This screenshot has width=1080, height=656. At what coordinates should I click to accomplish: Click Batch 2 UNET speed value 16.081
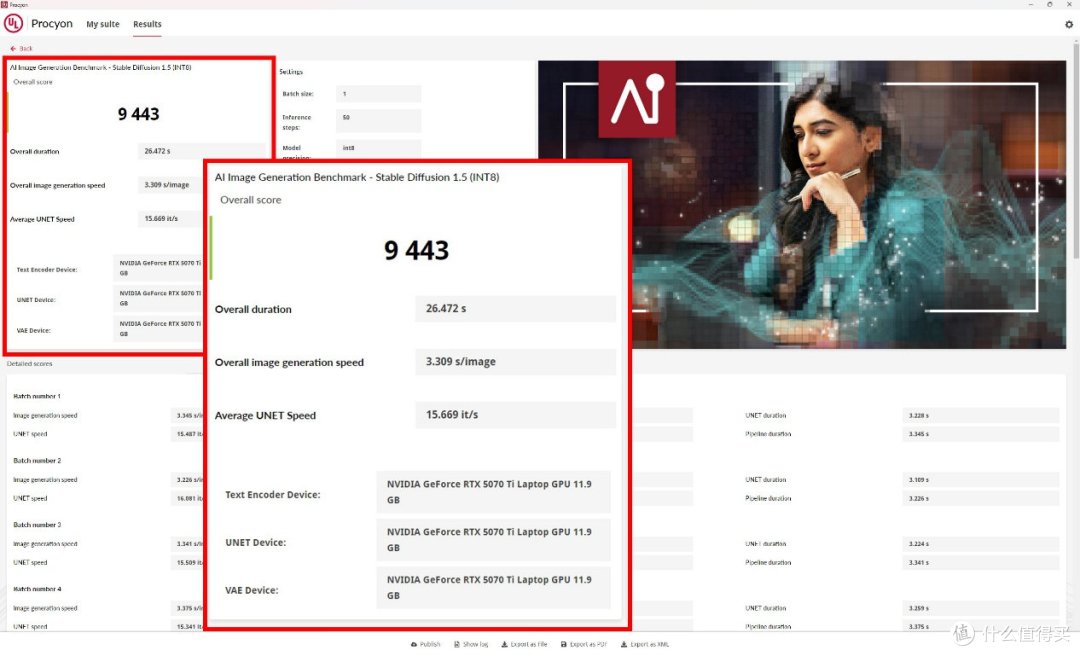(188, 498)
